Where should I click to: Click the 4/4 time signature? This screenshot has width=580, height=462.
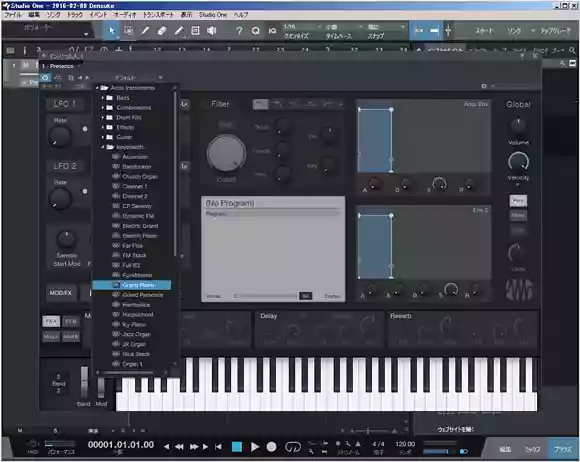coord(378,444)
